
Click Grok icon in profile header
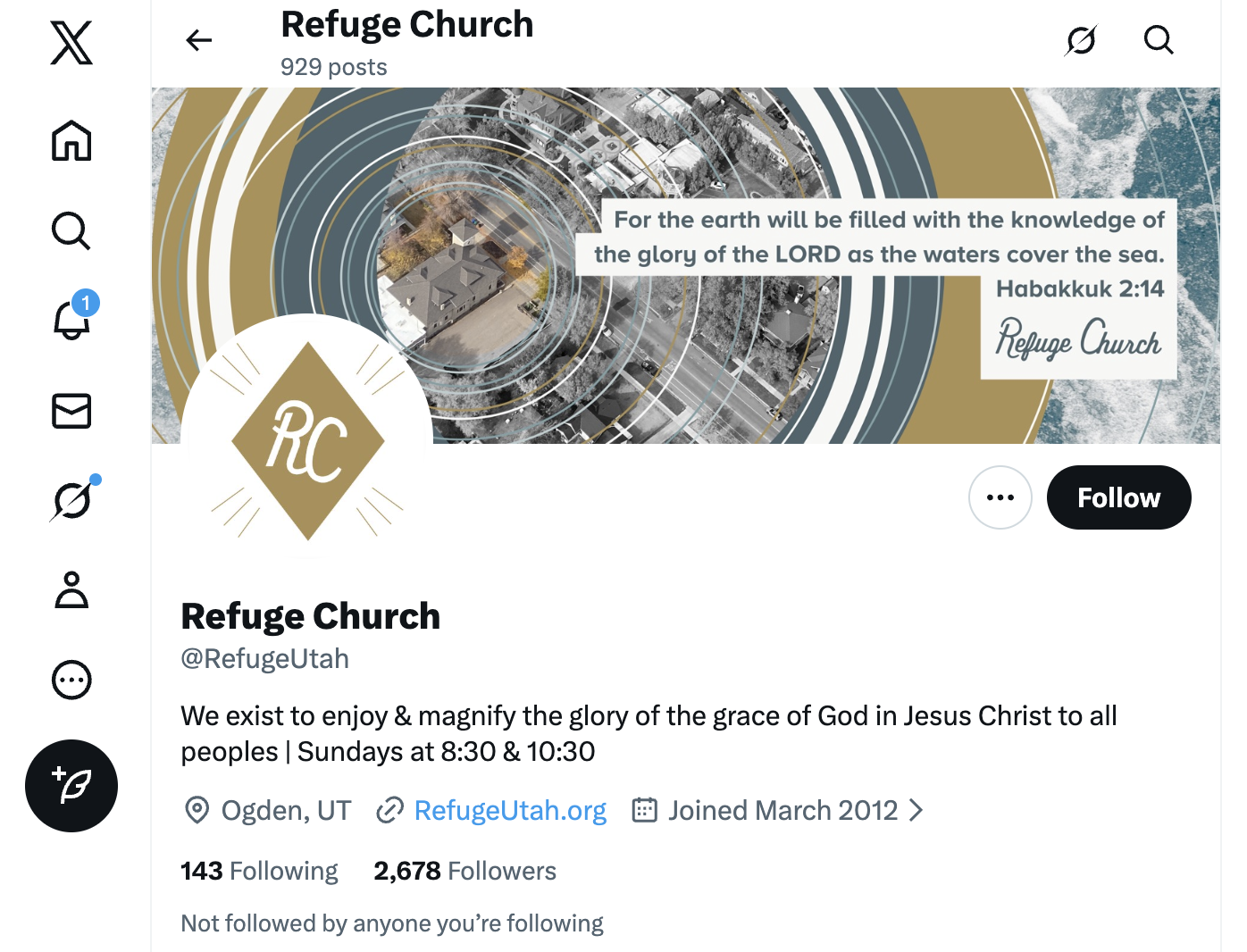coord(1081,40)
